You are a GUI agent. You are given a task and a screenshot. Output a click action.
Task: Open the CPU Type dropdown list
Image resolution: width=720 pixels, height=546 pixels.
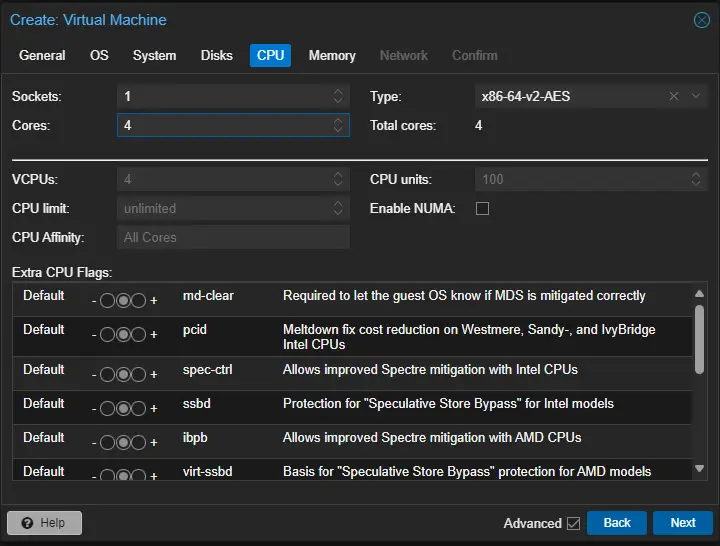696,96
